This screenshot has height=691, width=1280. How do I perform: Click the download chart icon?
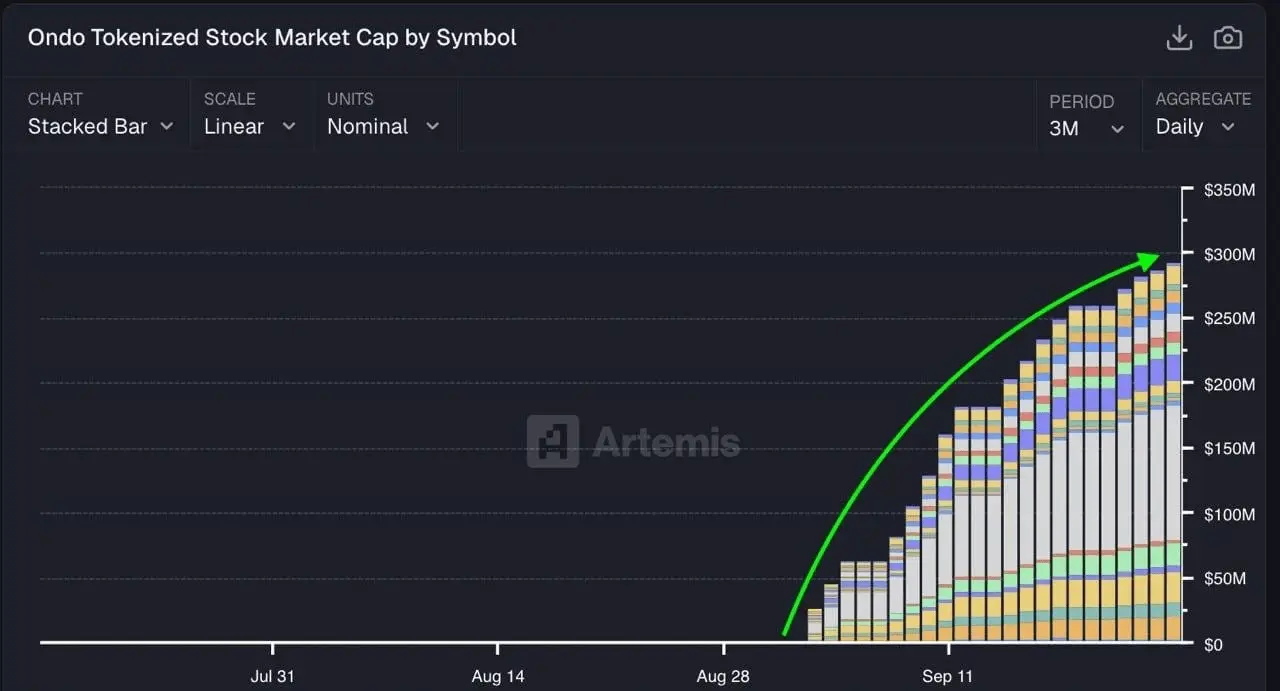click(1180, 38)
